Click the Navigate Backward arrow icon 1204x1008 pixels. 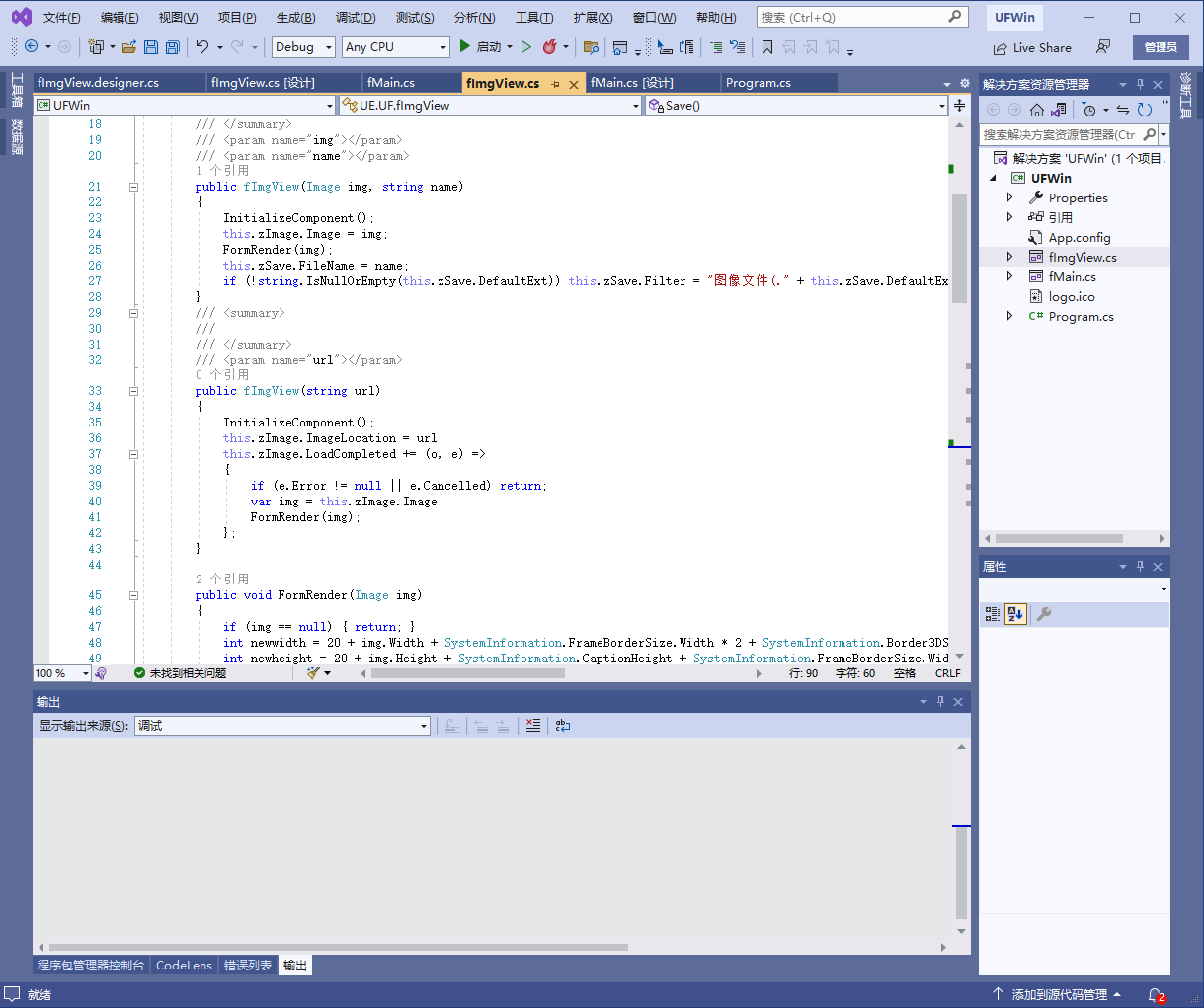[31, 46]
